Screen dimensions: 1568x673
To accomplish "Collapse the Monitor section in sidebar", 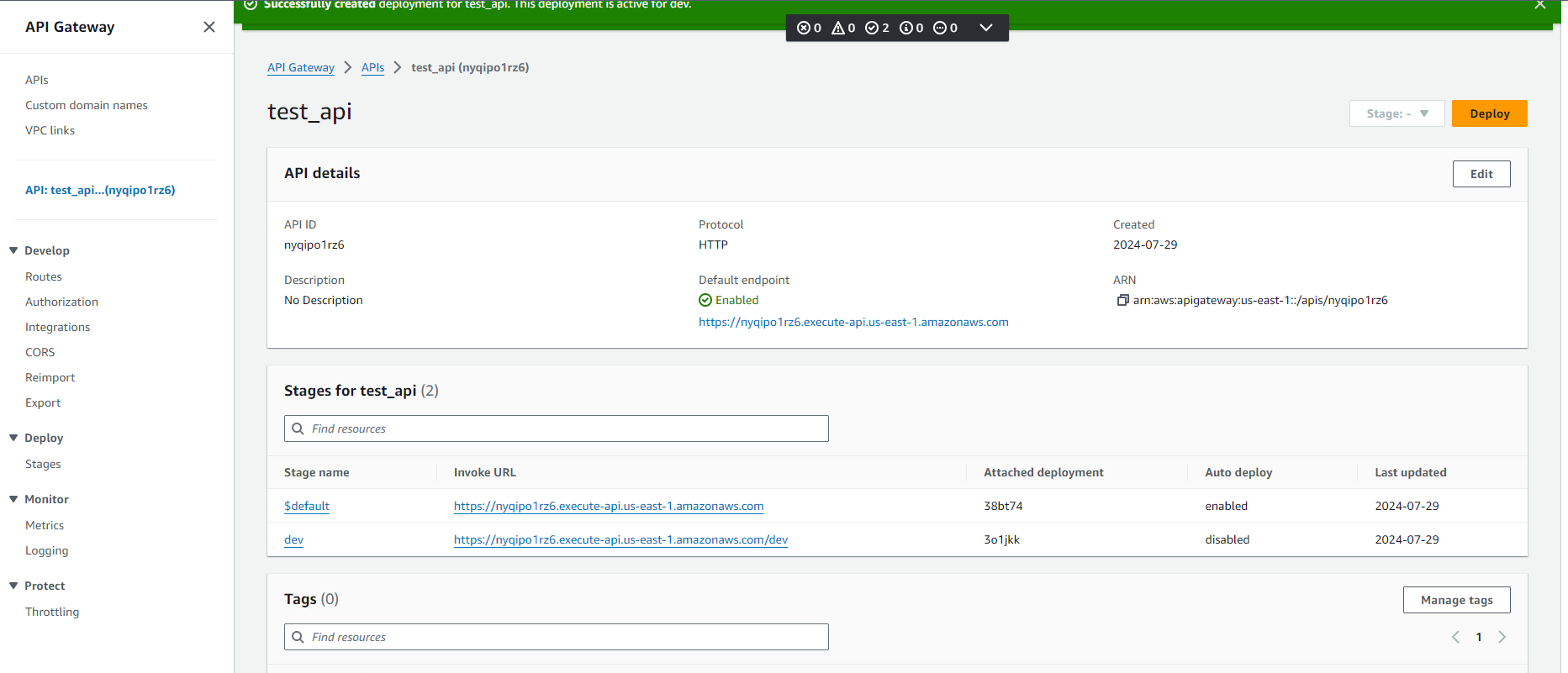I will (13, 499).
